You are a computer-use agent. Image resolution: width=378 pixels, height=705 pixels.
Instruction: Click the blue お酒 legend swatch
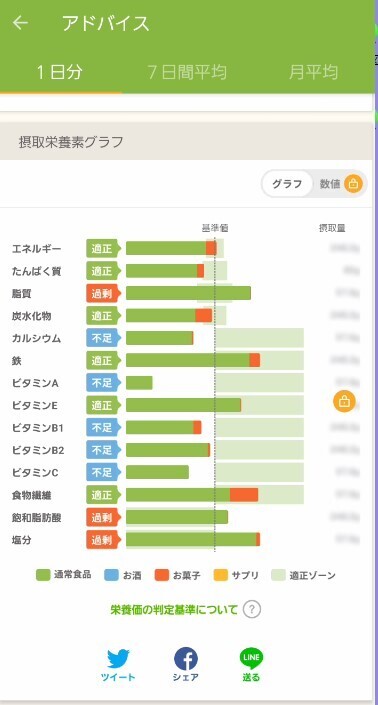[x=111, y=575]
